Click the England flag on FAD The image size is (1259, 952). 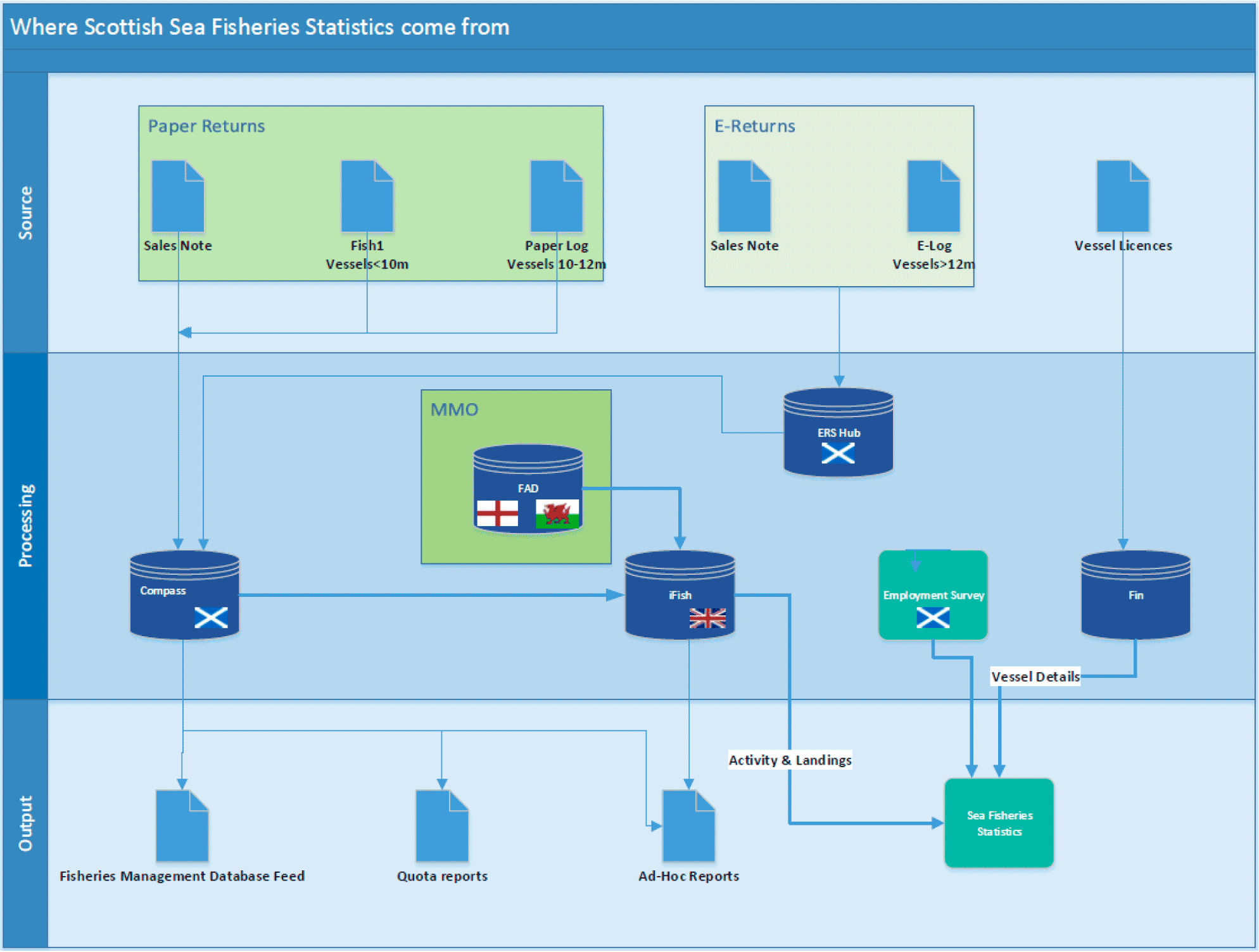[x=497, y=513]
